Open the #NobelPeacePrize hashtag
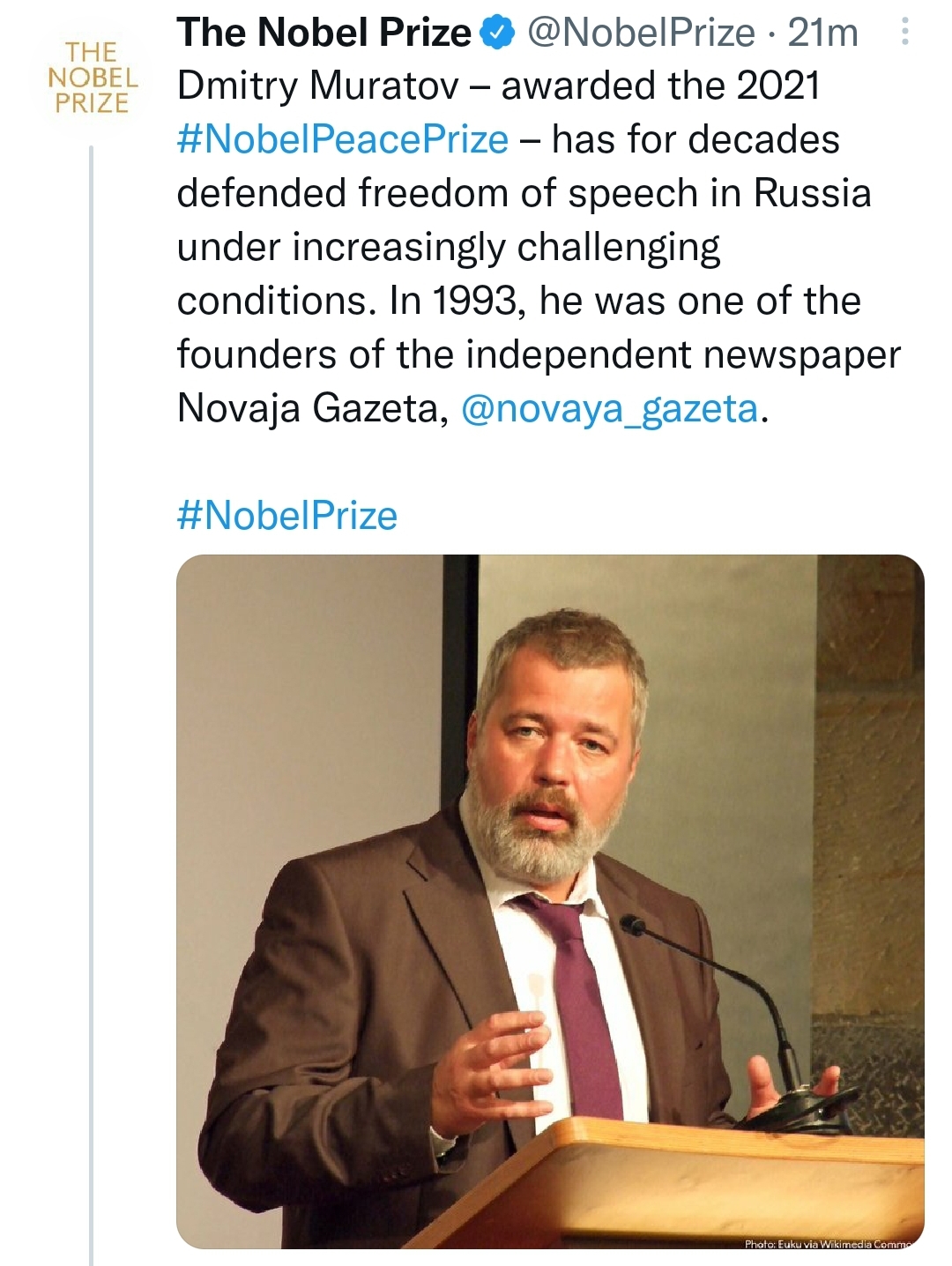 pyautogui.click(x=343, y=139)
